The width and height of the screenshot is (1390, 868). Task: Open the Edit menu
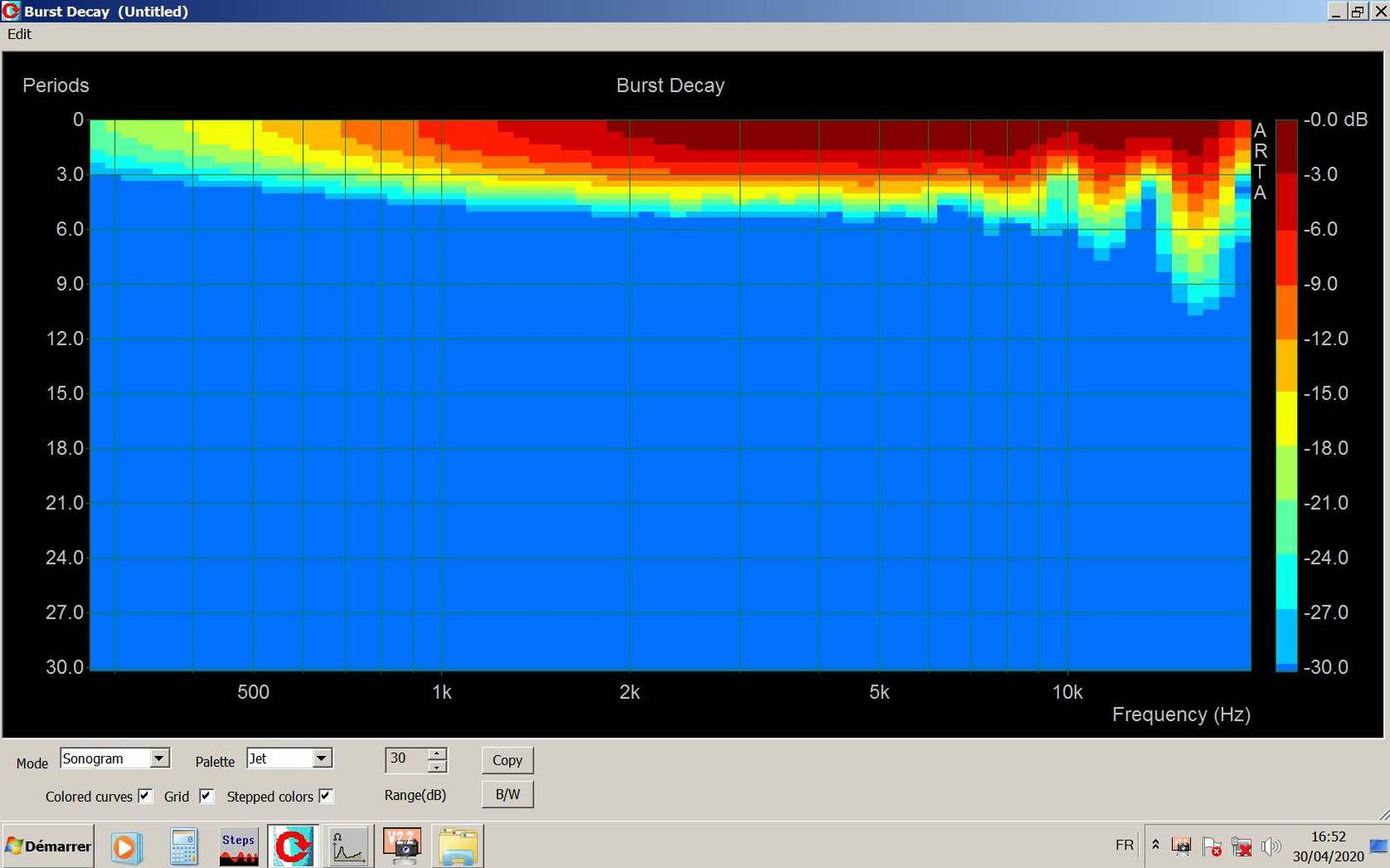coord(19,34)
